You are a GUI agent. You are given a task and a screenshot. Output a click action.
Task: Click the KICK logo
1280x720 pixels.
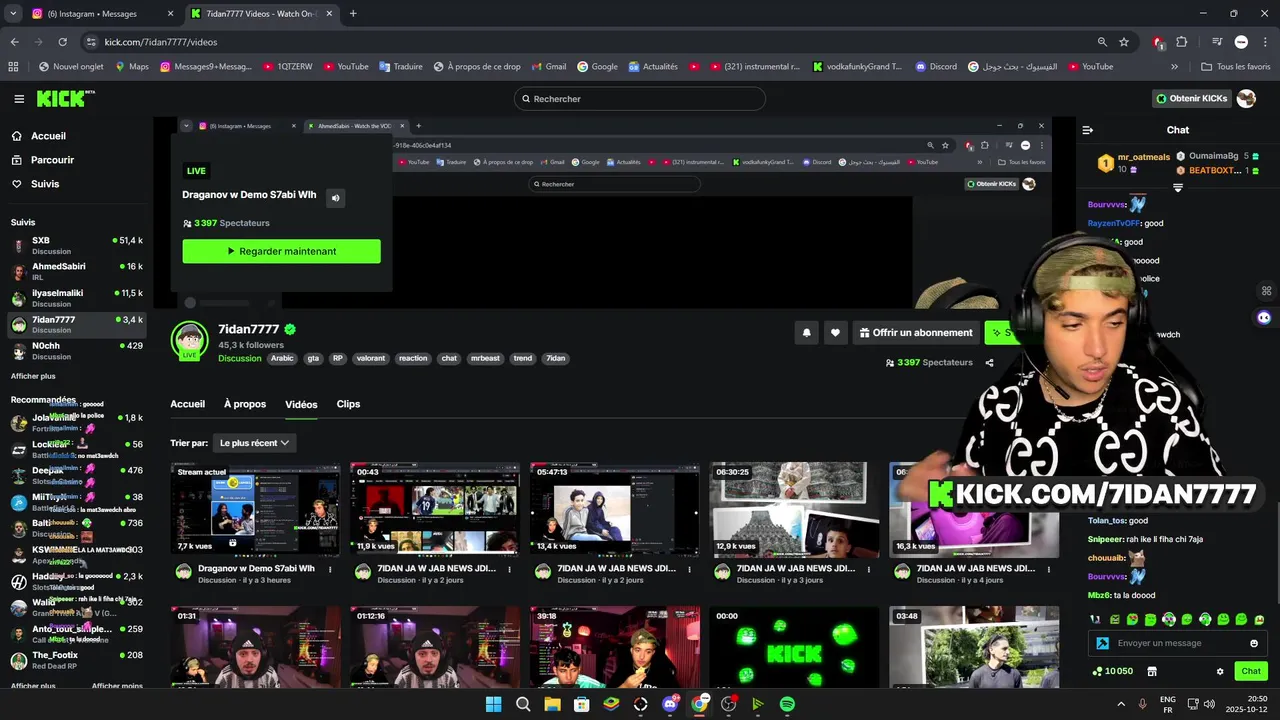coord(65,98)
